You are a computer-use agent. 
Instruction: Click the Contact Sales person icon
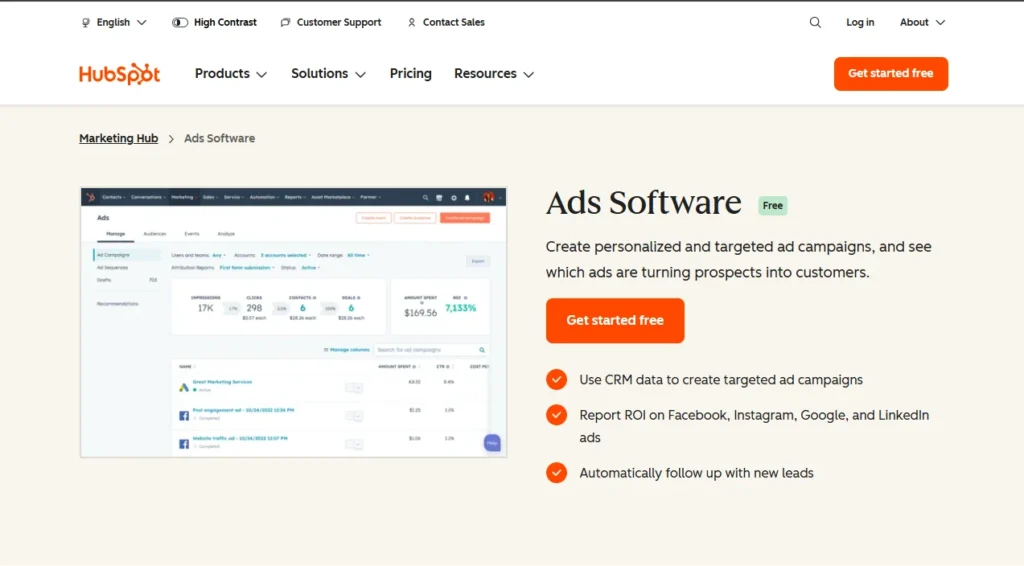[x=411, y=22]
